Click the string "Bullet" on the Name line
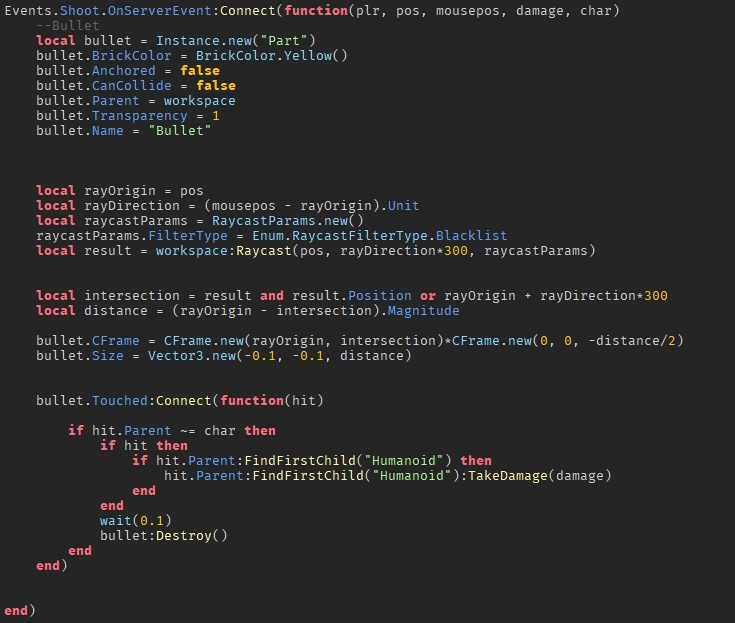This screenshot has height=623, width=735. (180, 131)
